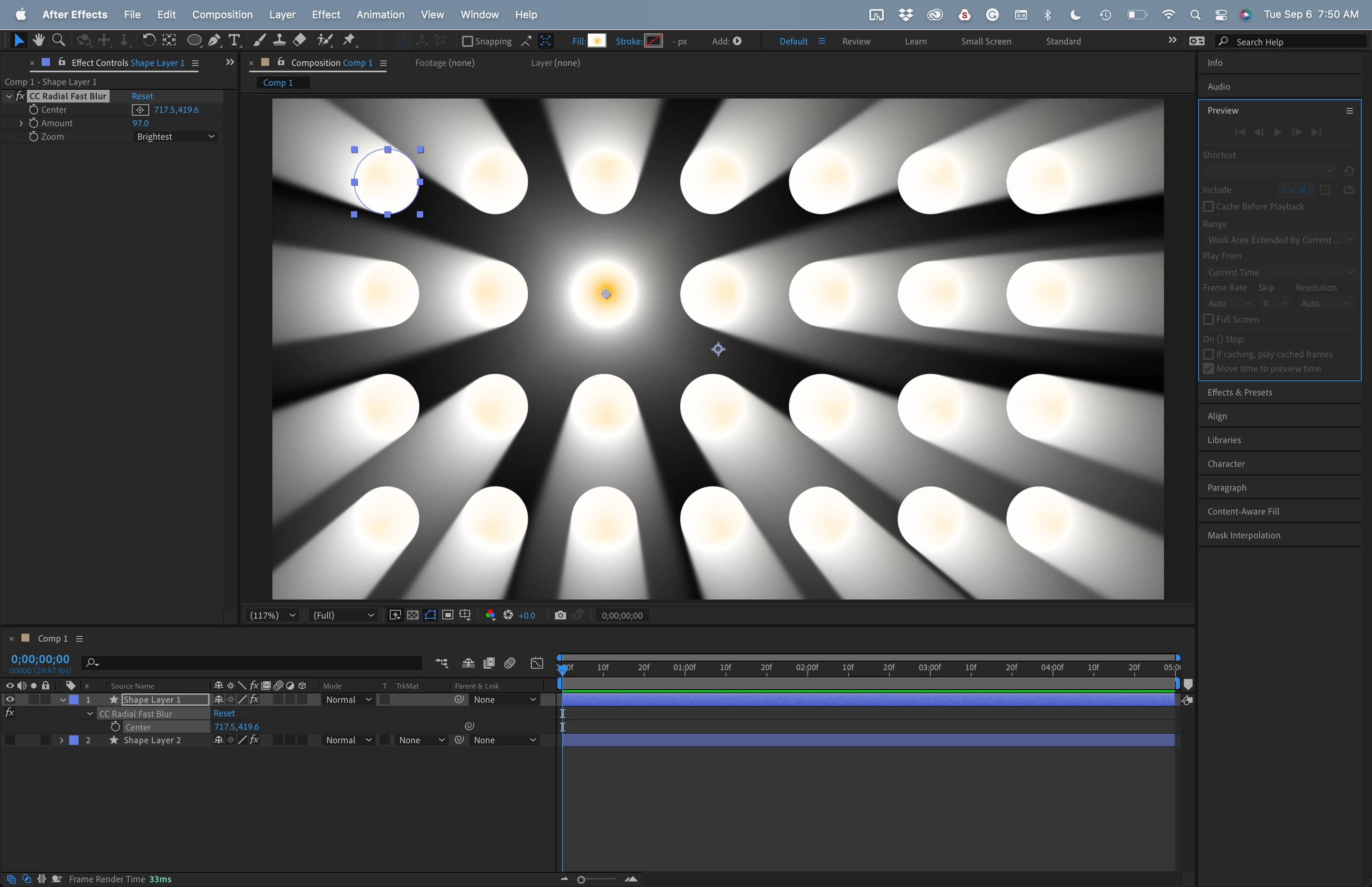Select the Eraser tool
Image resolution: width=1372 pixels, height=887 pixels.
point(299,40)
